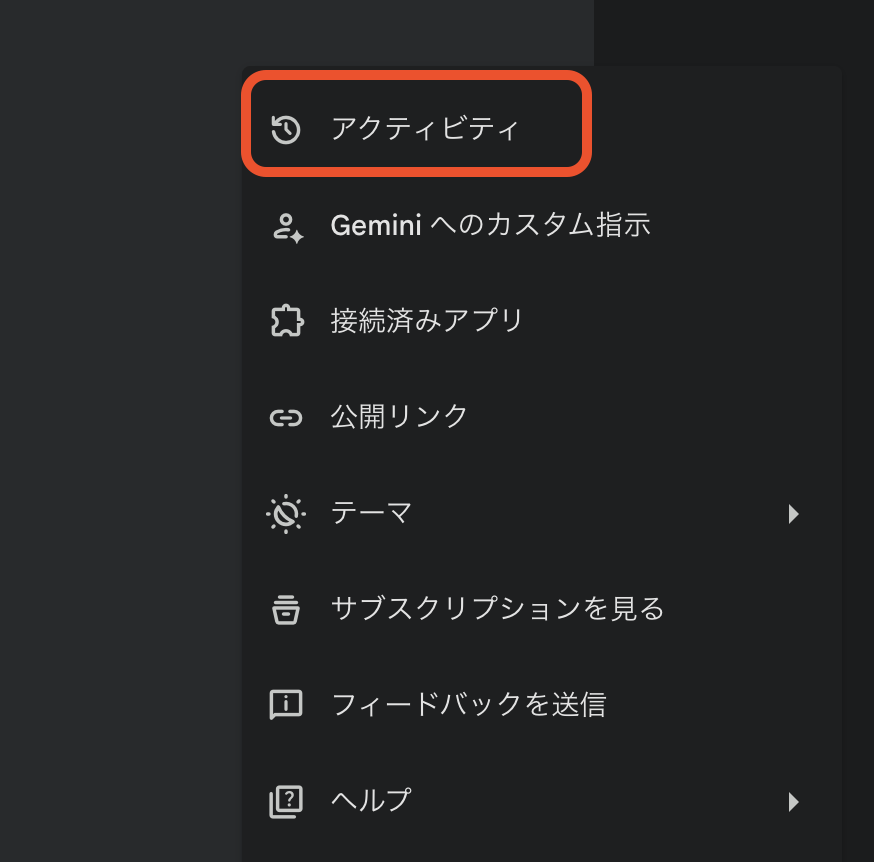Click the empty dark sidebar left of the menu

[120, 450]
